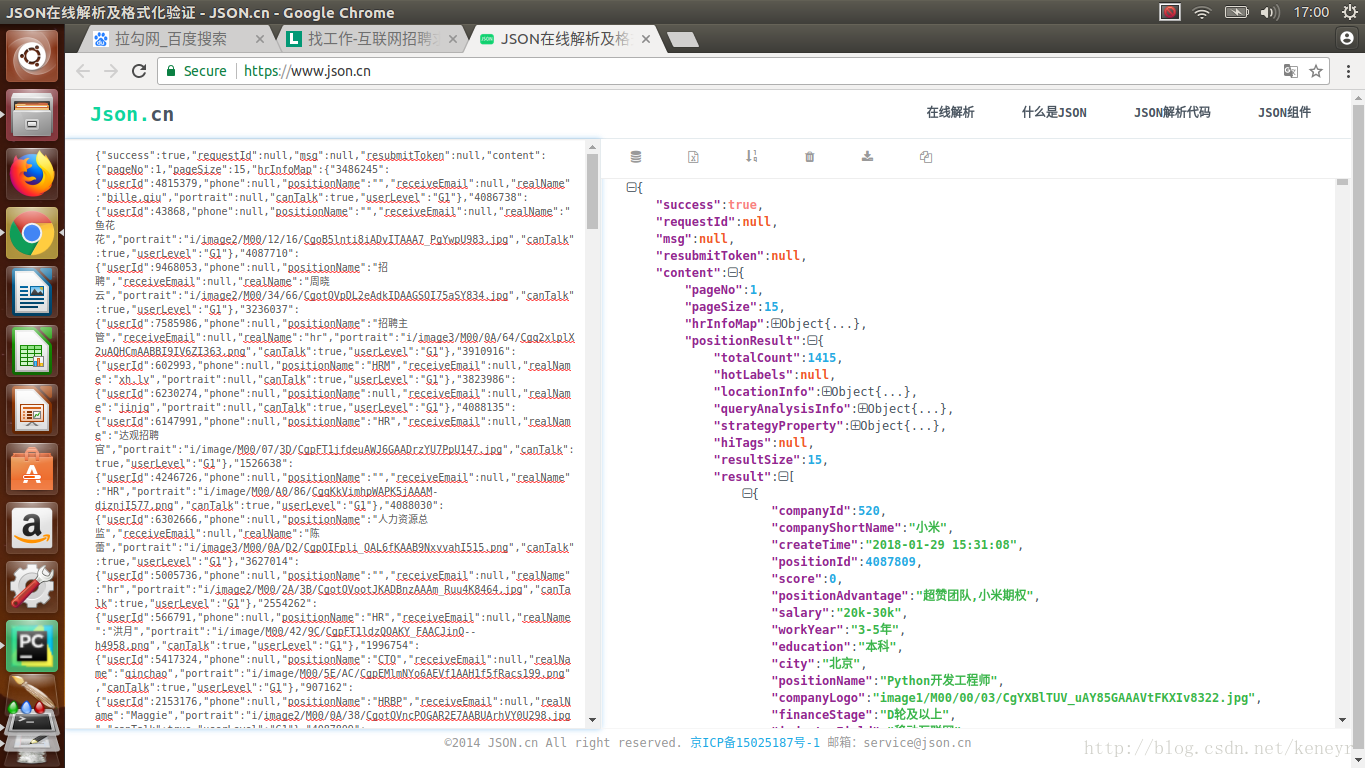Viewport: 1365px width, 768px height.
Task: Open PyCharm from the dock
Action: (x=33, y=647)
